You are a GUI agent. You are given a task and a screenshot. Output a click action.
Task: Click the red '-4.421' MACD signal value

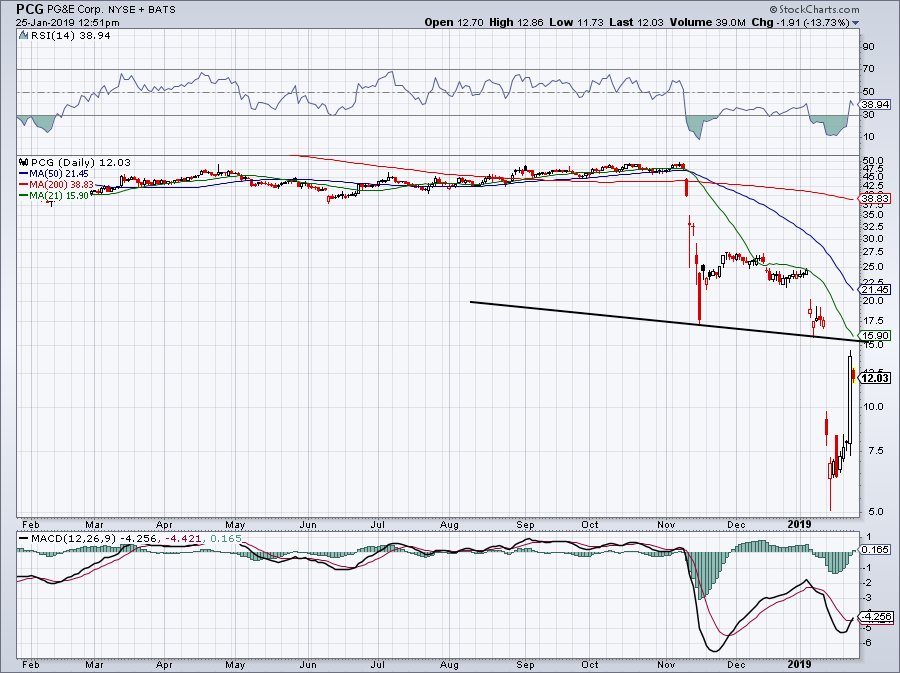(x=183, y=539)
